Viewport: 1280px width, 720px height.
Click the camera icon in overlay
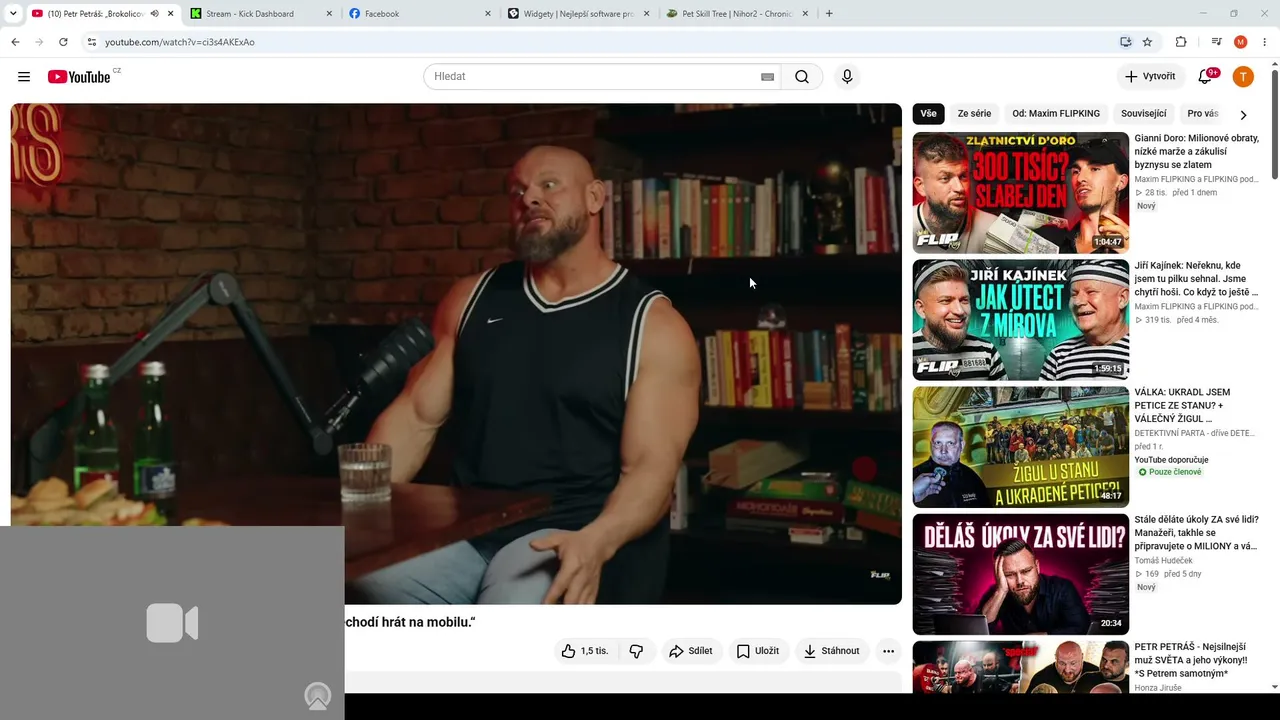pos(172,623)
